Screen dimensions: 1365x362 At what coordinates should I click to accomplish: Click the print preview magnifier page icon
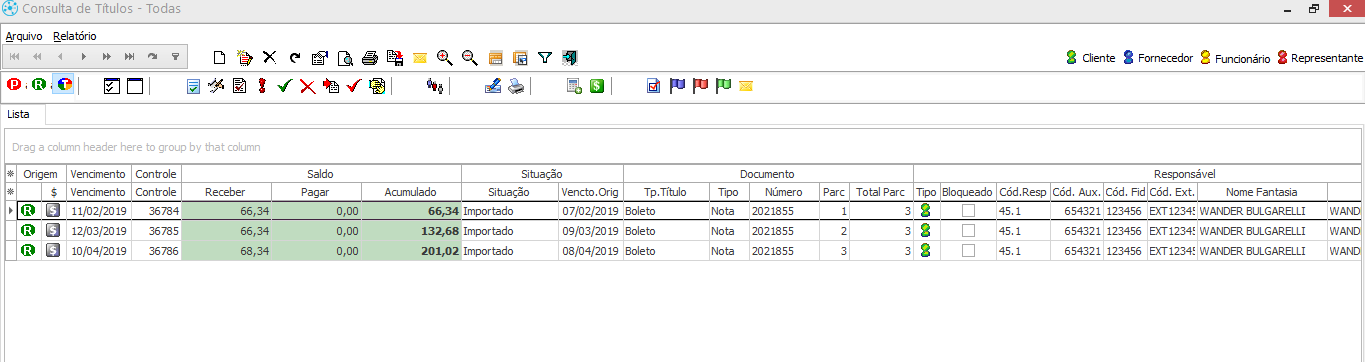(x=345, y=57)
